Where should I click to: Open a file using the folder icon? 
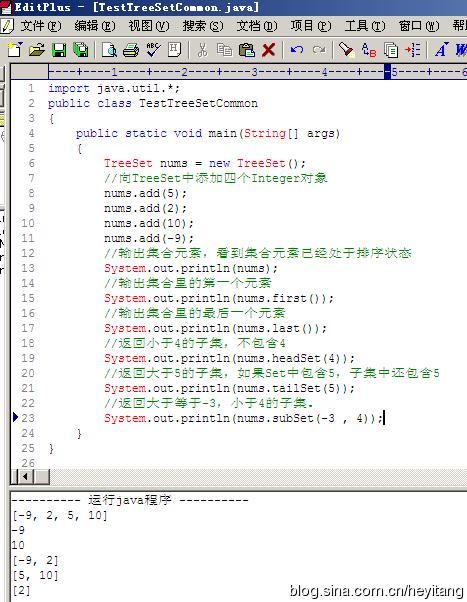pos(37,50)
